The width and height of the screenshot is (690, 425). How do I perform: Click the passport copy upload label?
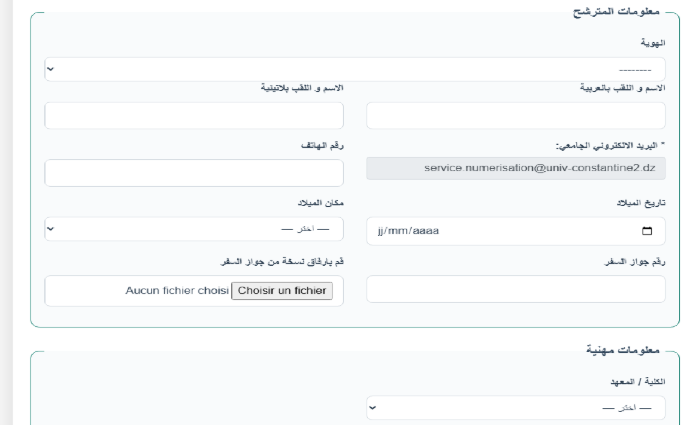point(282,261)
